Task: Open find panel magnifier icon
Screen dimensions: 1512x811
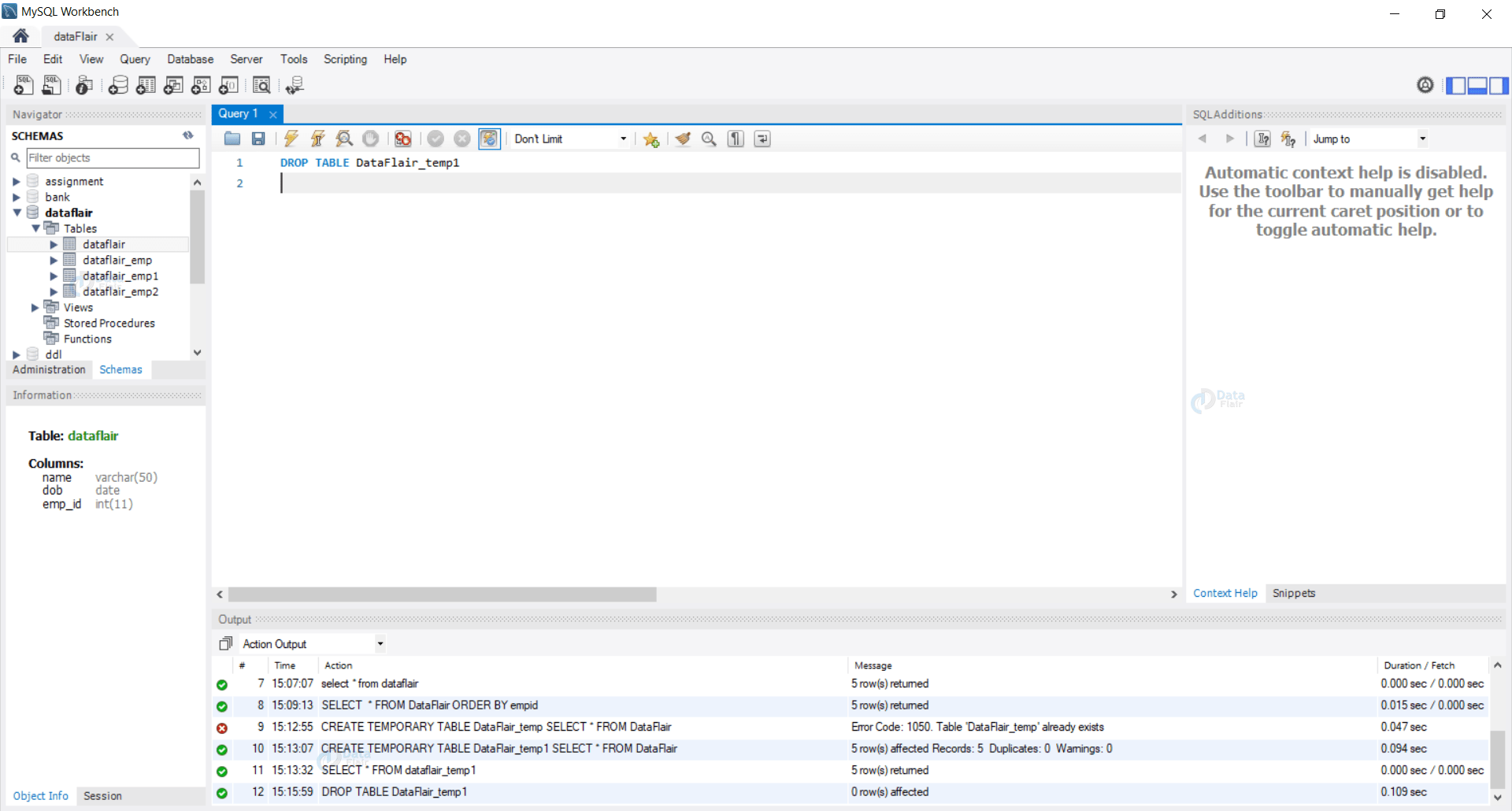Action: pyautogui.click(x=709, y=139)
